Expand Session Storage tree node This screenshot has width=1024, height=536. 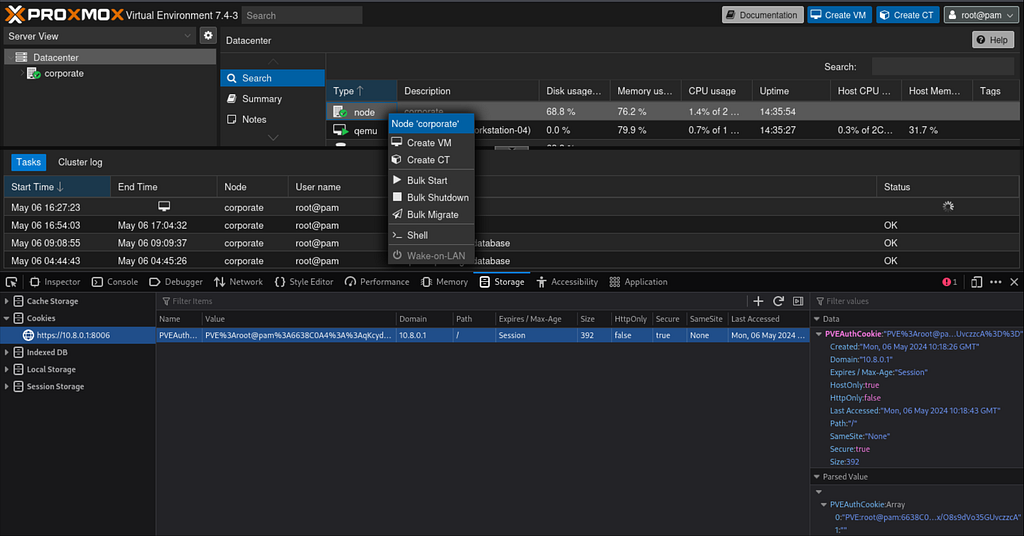point(7,386)
